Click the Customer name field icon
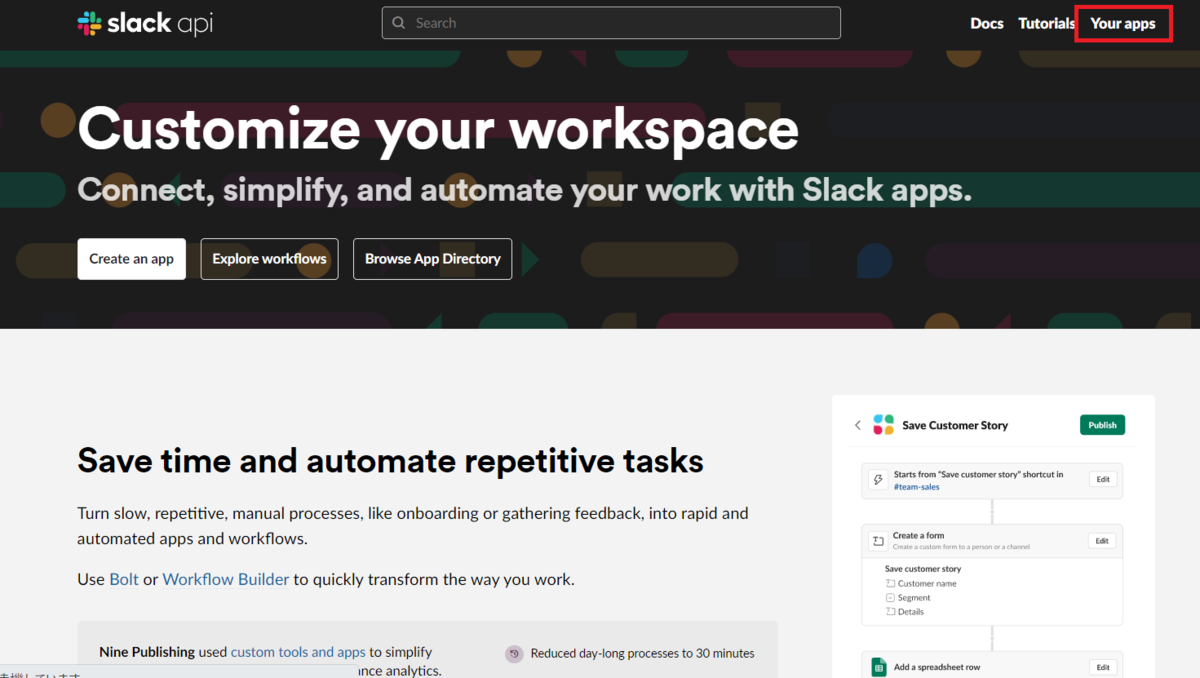 pos(890,583)
